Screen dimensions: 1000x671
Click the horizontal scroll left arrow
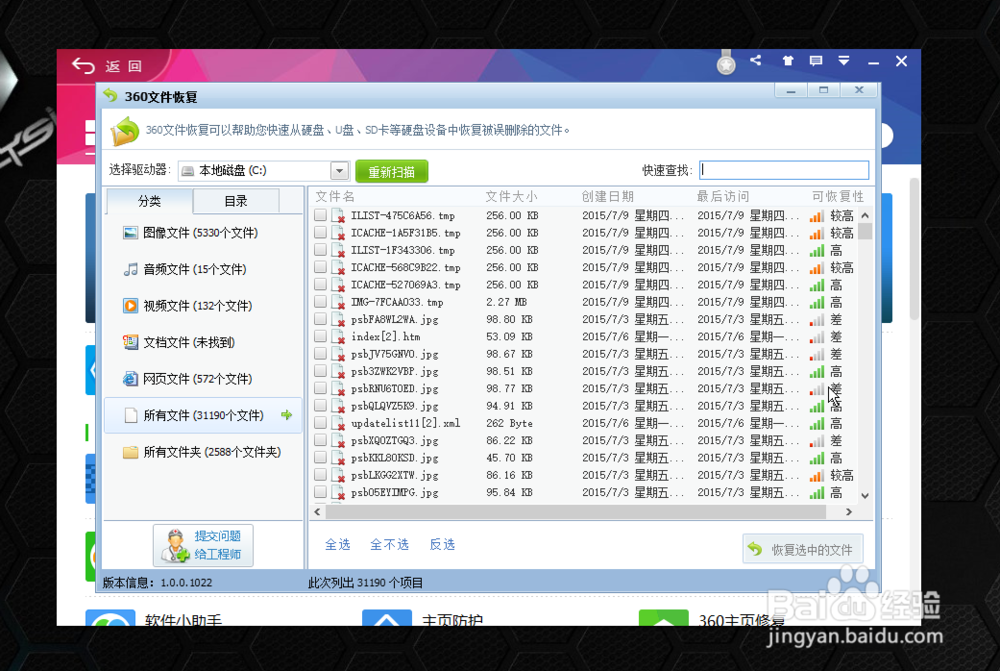pyautogui.click(x=318, y=512)
